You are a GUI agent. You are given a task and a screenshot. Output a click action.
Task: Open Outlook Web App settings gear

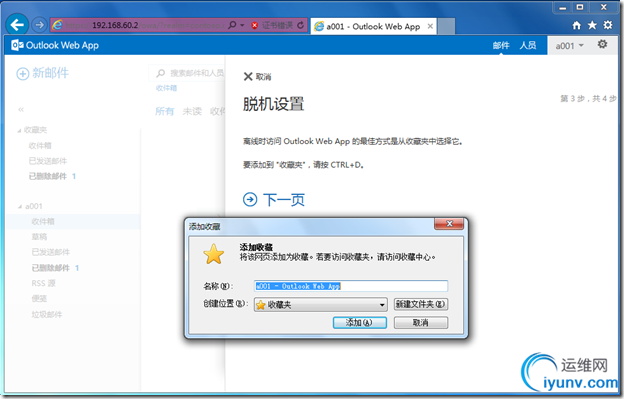[x=603, y=44]
